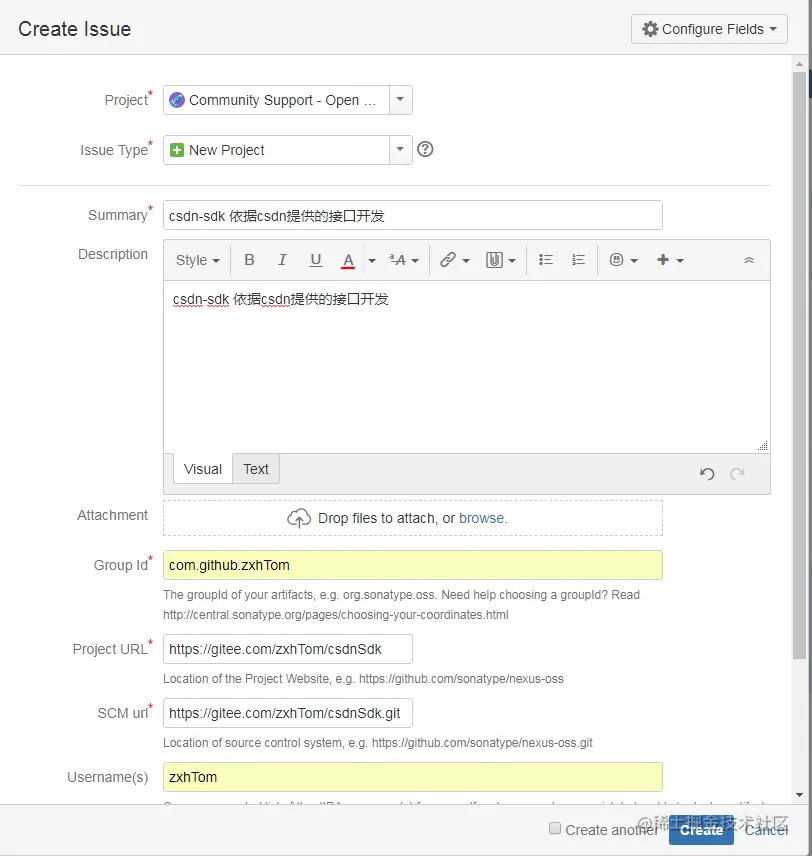Click the New Project issue type field
This screenshot has width=812, height=856.
click(x=288, y=150)
